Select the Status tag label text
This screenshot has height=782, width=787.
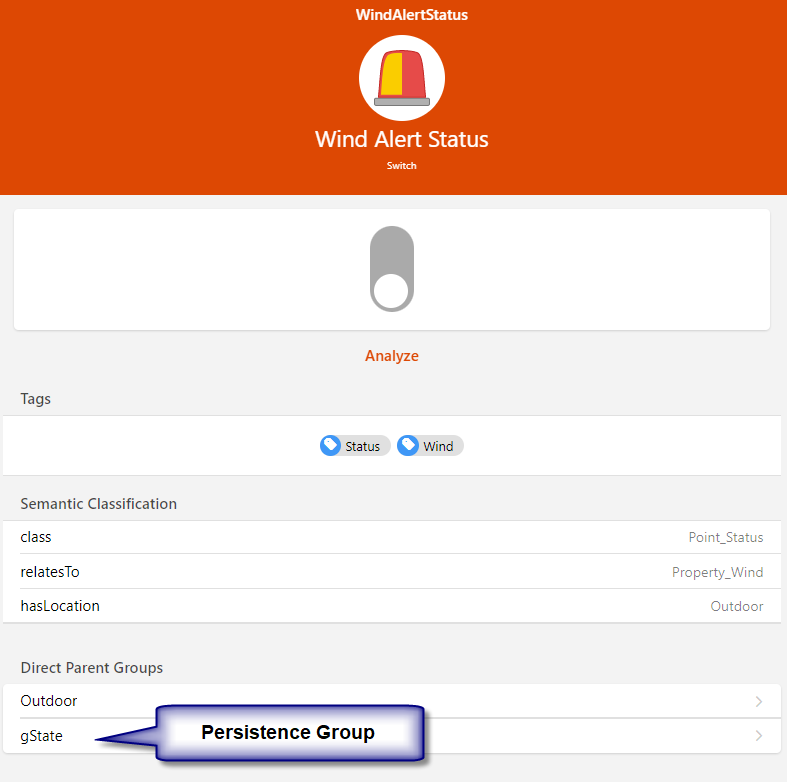pos(362,447)
